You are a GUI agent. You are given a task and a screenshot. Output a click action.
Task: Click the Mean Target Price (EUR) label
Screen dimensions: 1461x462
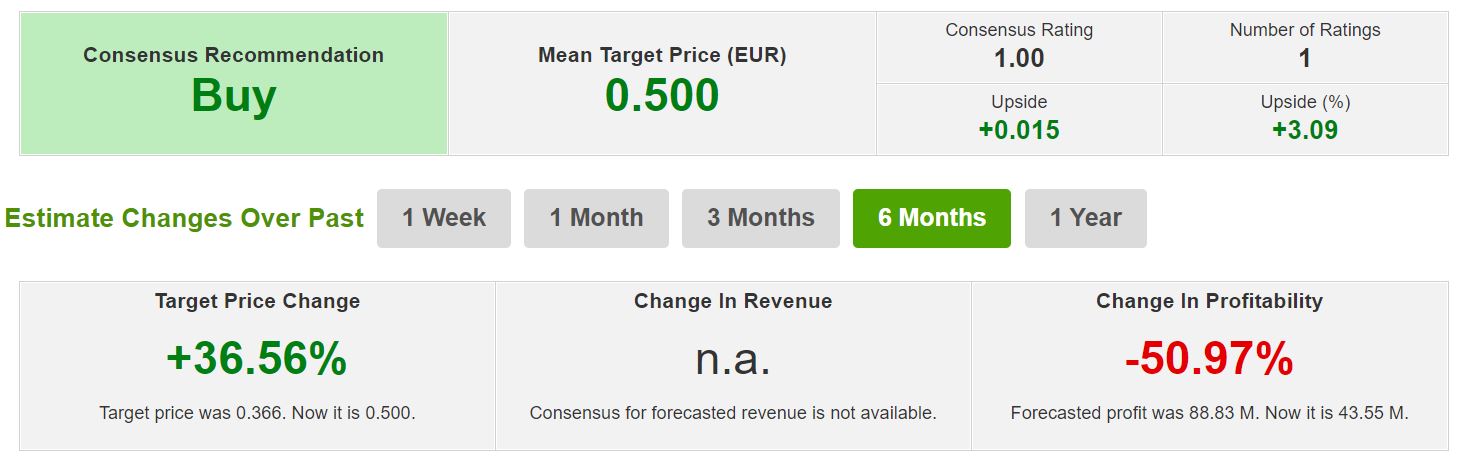point(662,55)
